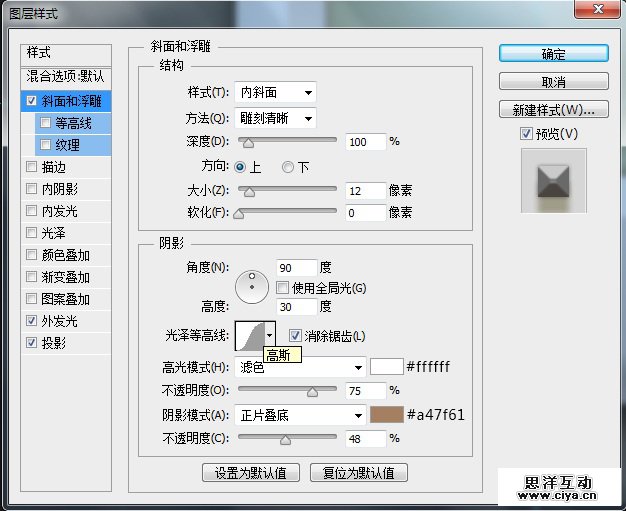Viewport: 626px width, 511px height.
Task: Open the 投影 style settings
Action: coord(54,343)
